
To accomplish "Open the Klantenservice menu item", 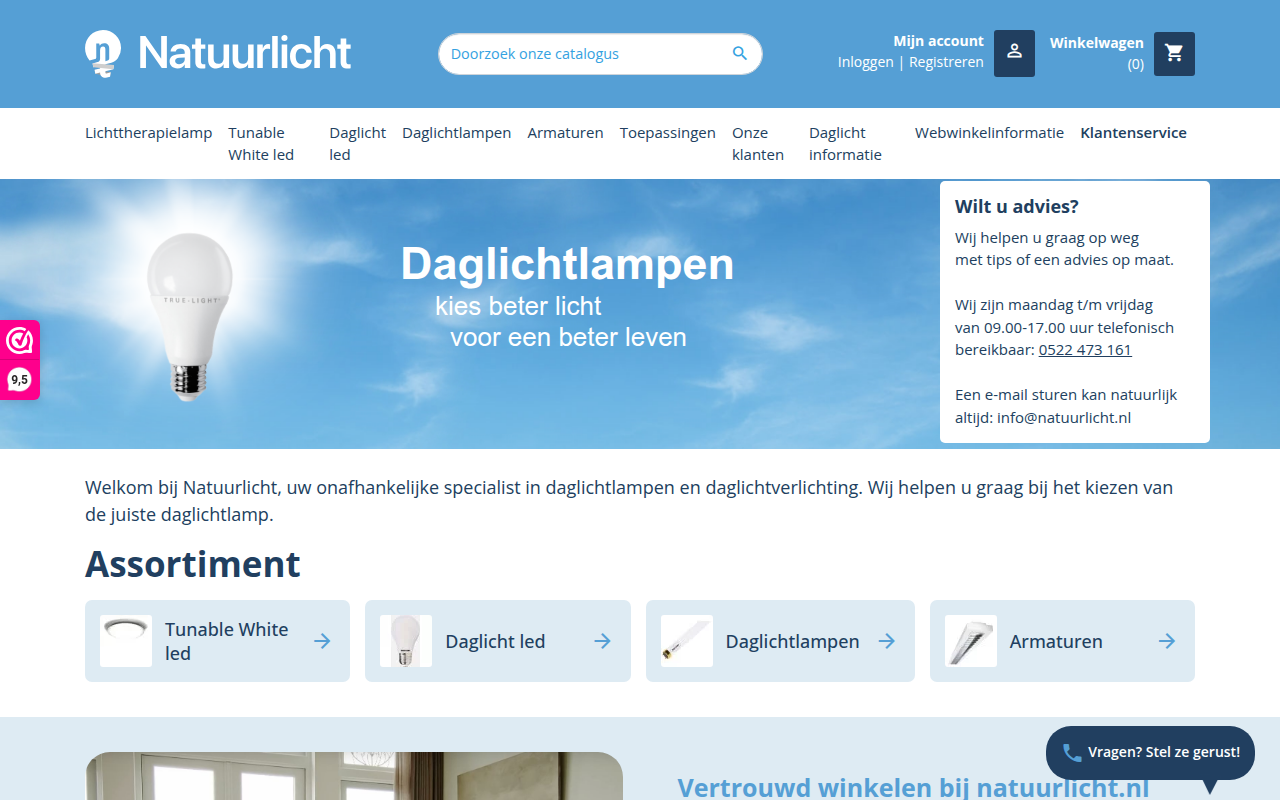I will point(1133,133).
